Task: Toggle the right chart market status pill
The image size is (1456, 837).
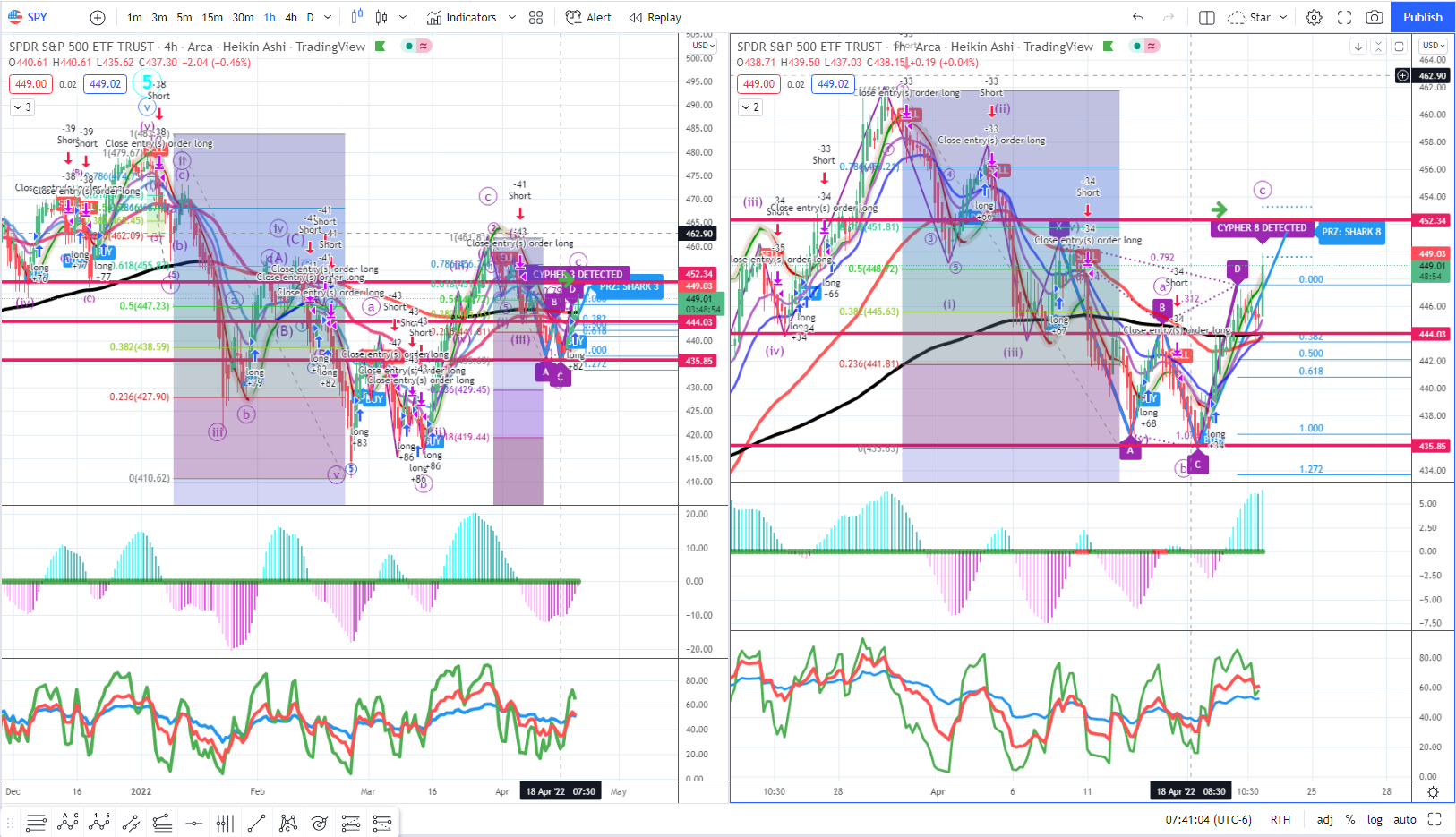Action: point(1144,46)
